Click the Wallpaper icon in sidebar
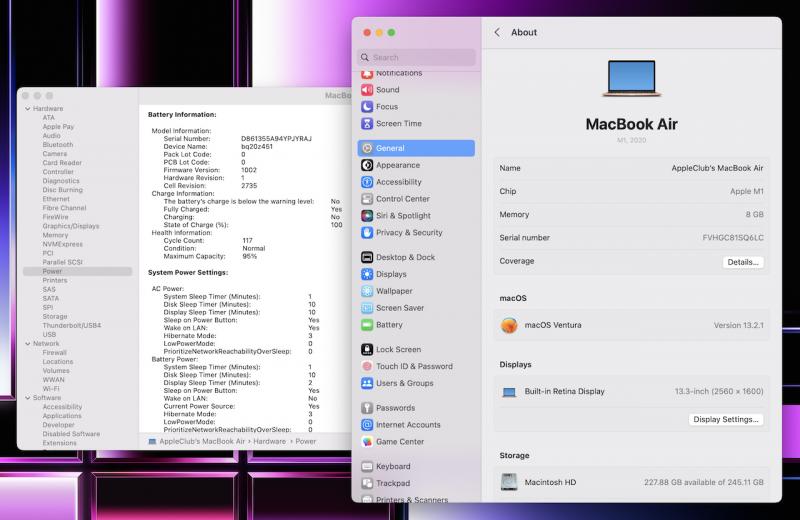Viewport: 800px width, 520px height. point(367,291)
